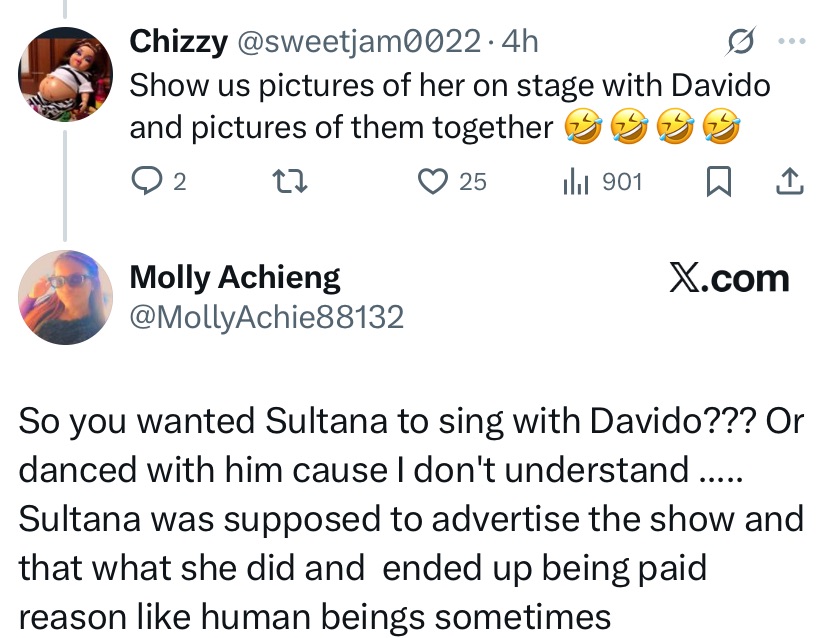Click the Molly Achieng display name
This screenshot has height=638, width=828.
tap(235, 277)
